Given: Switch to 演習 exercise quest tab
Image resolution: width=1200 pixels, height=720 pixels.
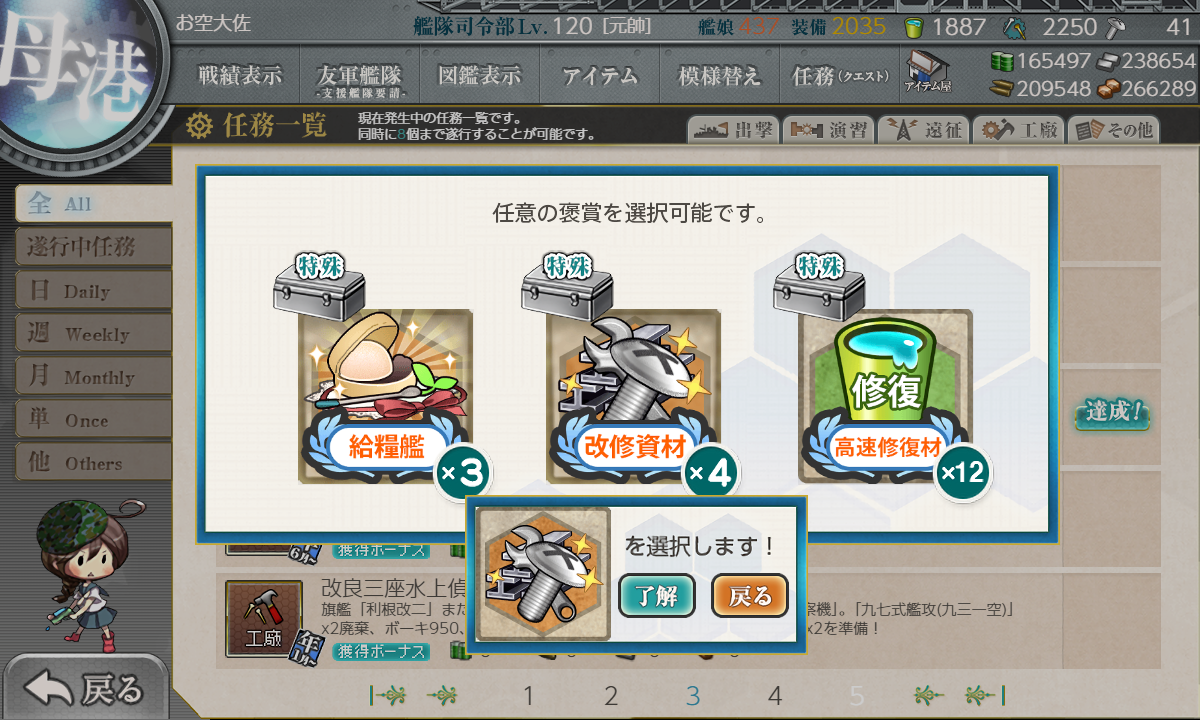Looking at the screenshot, I should [x=828, y=130].
